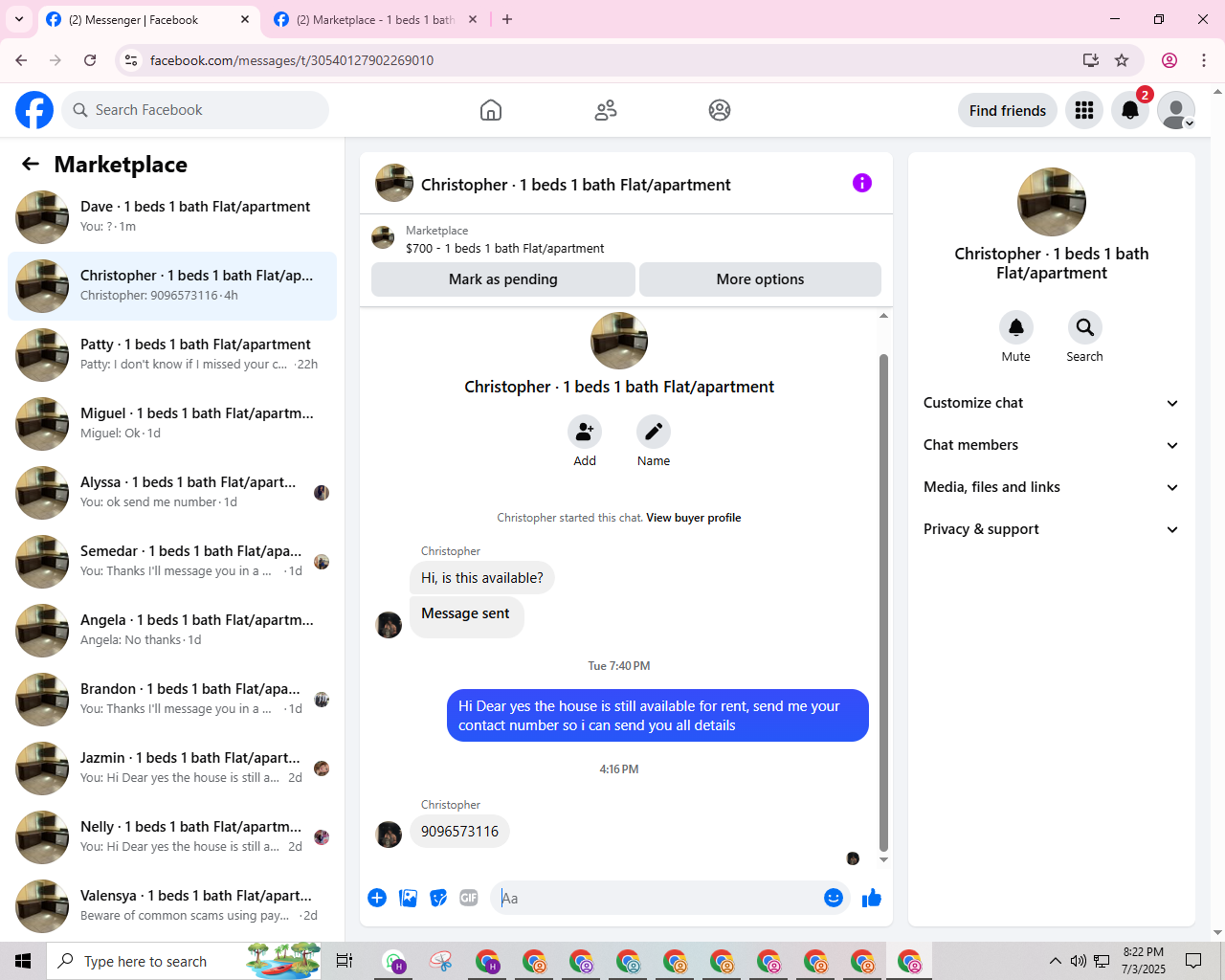
Task: Edit chat name with pencil icon
Action: click(654, 432)
